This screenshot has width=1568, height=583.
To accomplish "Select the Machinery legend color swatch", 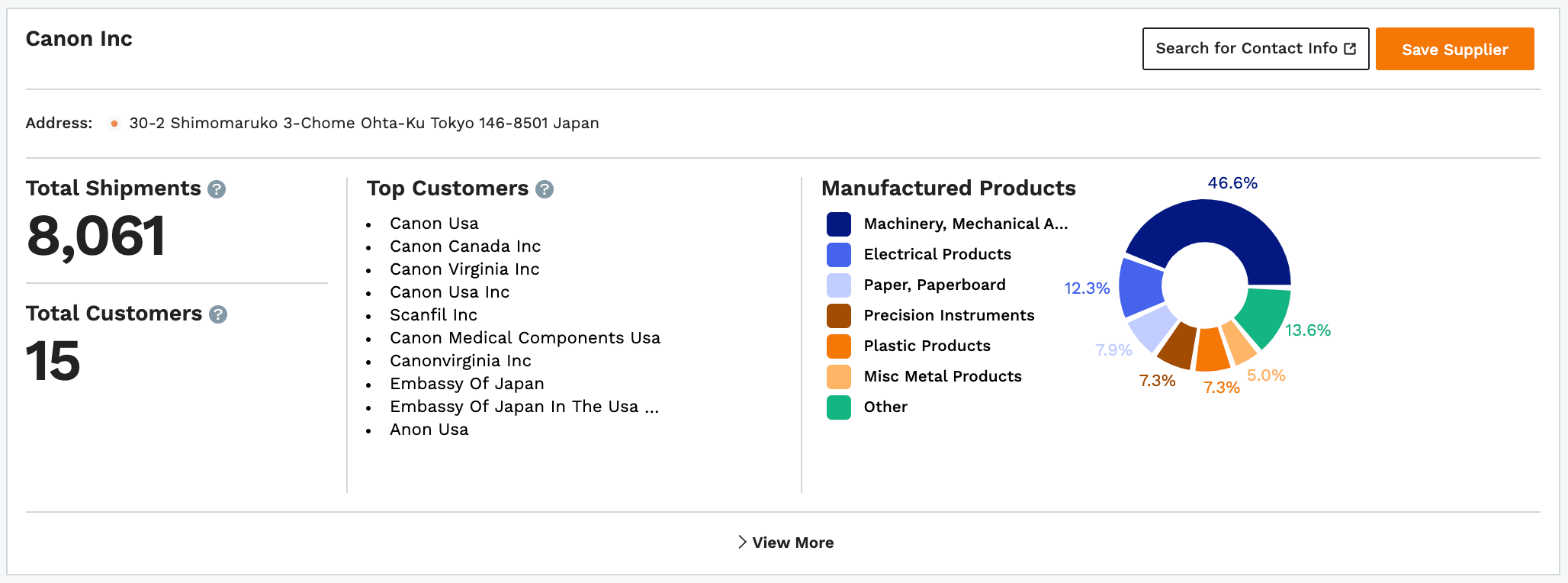I will point(839,224).
